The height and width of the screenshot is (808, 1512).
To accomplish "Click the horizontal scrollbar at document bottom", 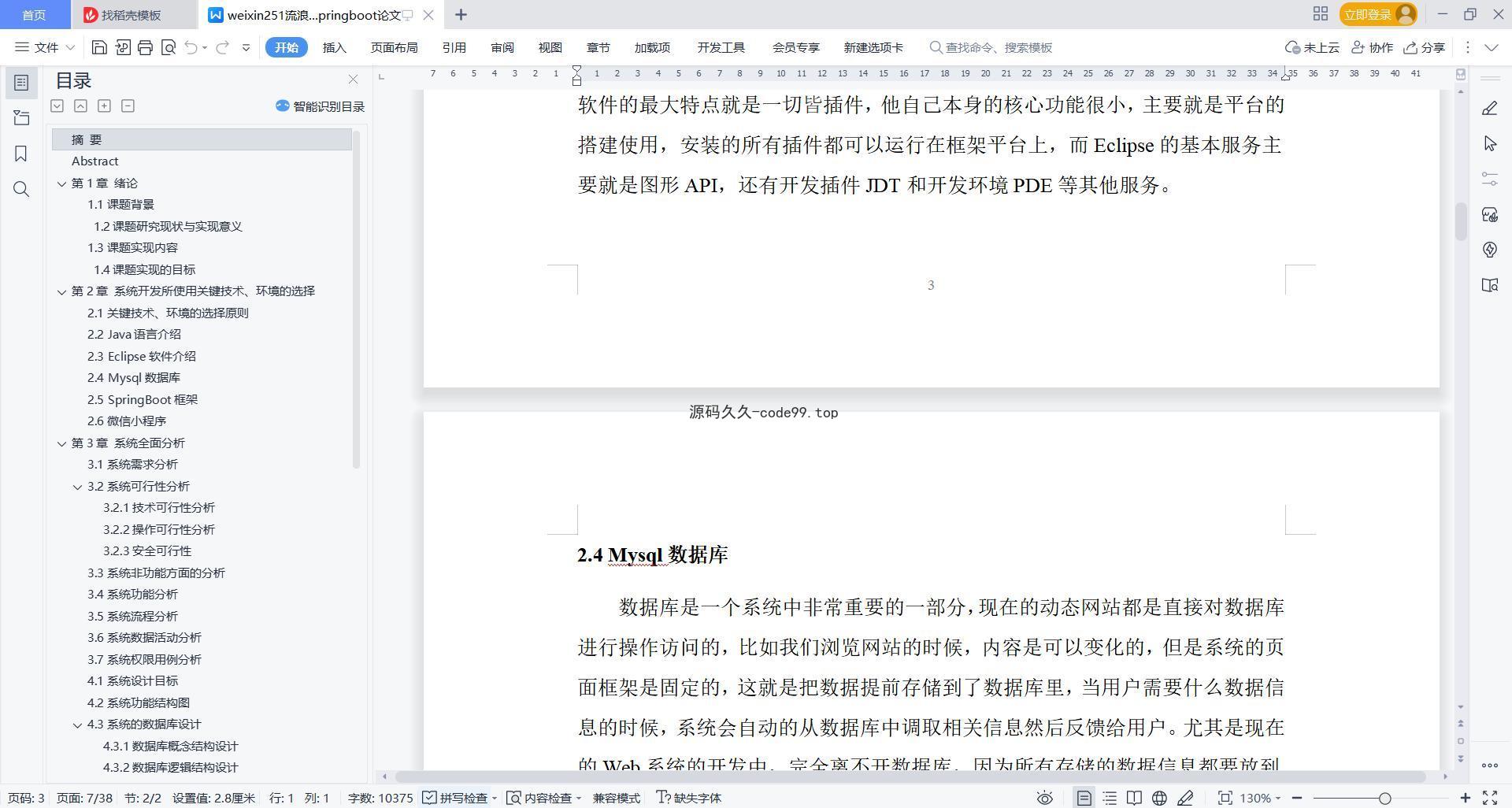I will (x=910, y=776).
